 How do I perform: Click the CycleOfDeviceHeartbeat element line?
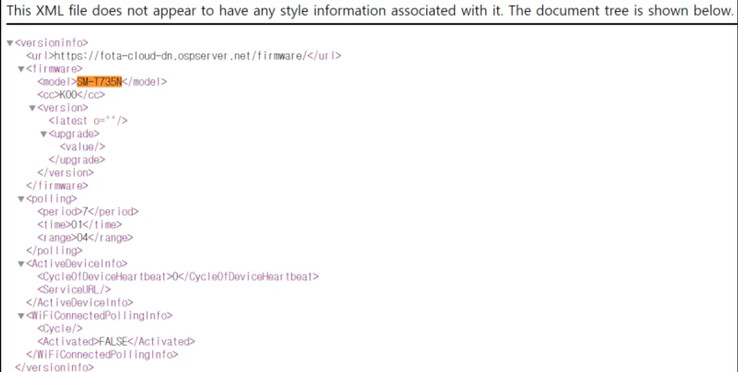[178, 277]
